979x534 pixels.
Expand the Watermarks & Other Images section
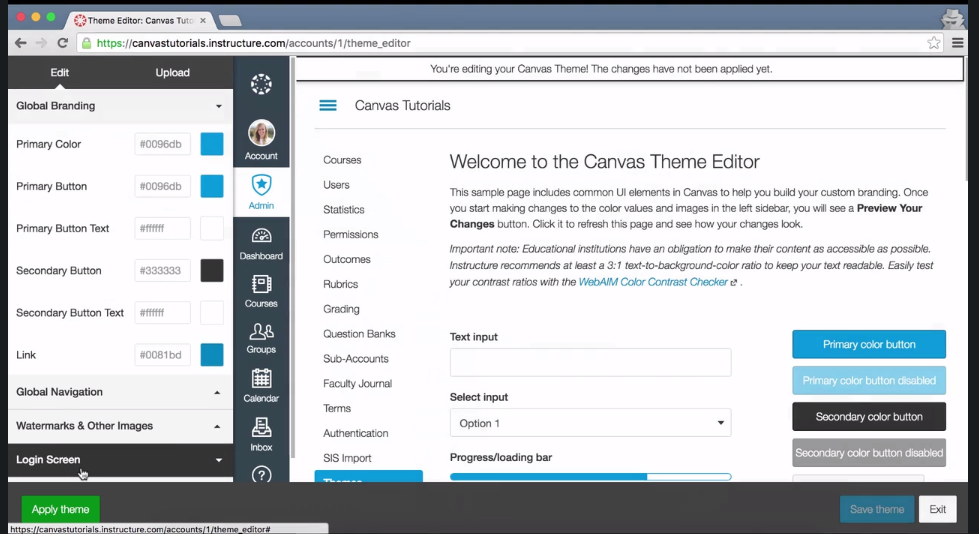click(x=120, y=426)
